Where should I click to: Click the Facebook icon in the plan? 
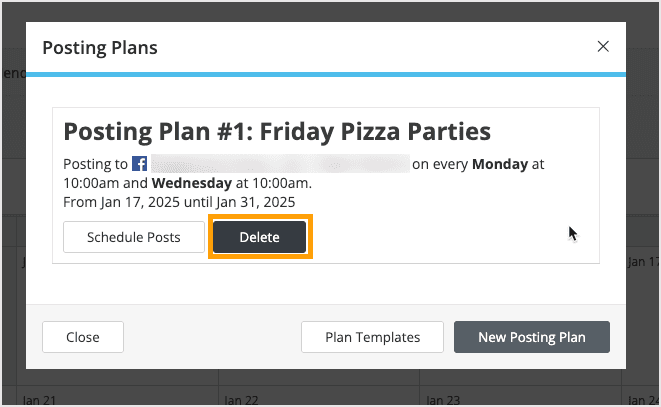point(140,163)
